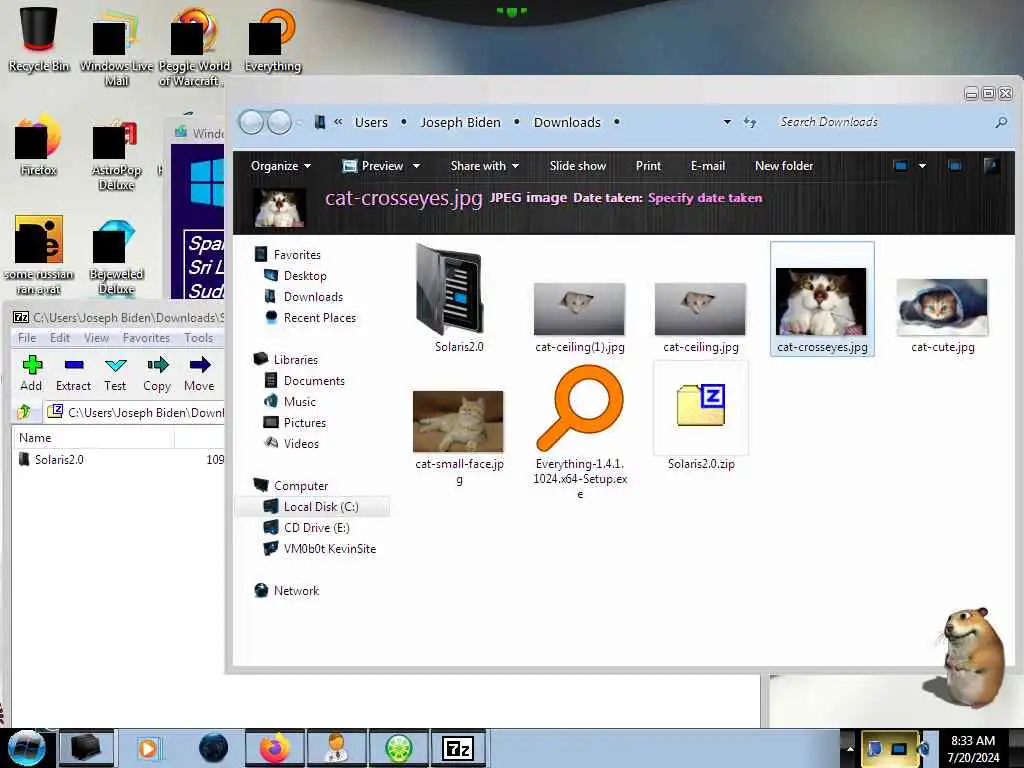Select Solaris2.0 row in 7-Zip list
The image size is (1024, 768).
click(x=119, y=460)
